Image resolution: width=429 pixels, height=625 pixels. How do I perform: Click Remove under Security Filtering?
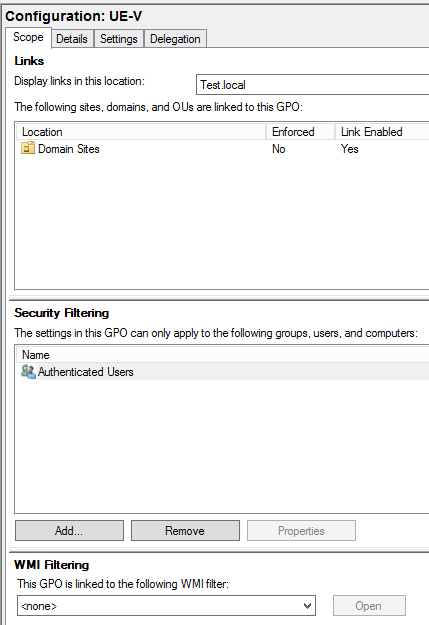point(185,531)
